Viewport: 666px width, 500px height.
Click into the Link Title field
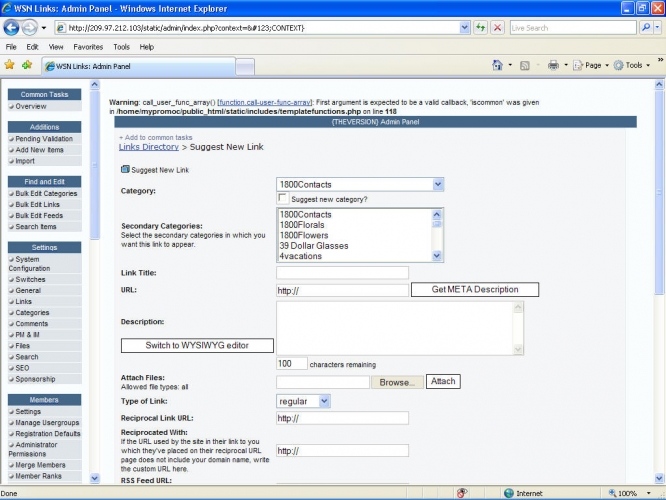click(342, 273)
